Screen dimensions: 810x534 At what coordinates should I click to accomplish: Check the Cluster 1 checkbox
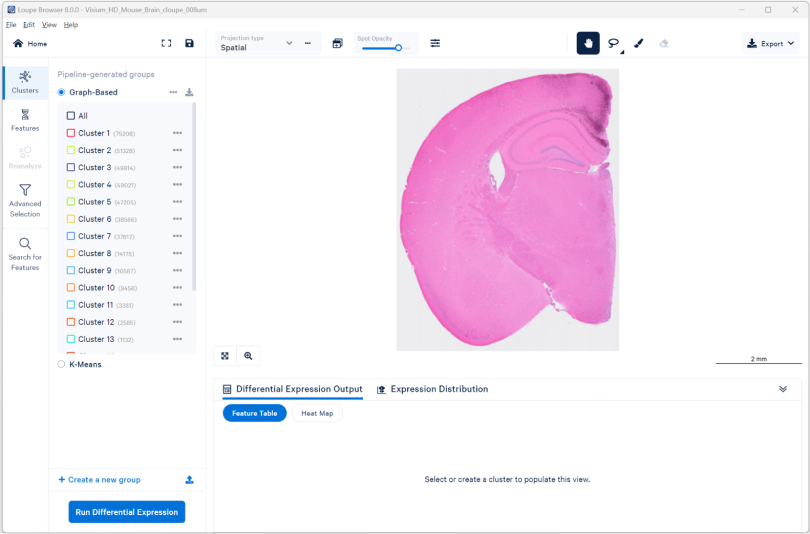pos(71,133)
